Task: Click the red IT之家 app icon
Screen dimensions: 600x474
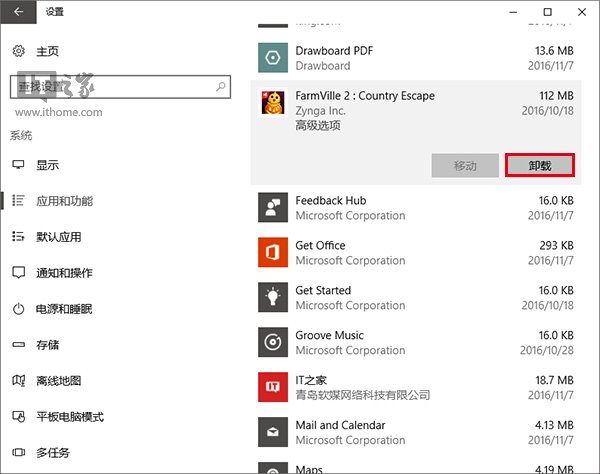Action: [x=273, y=387]
